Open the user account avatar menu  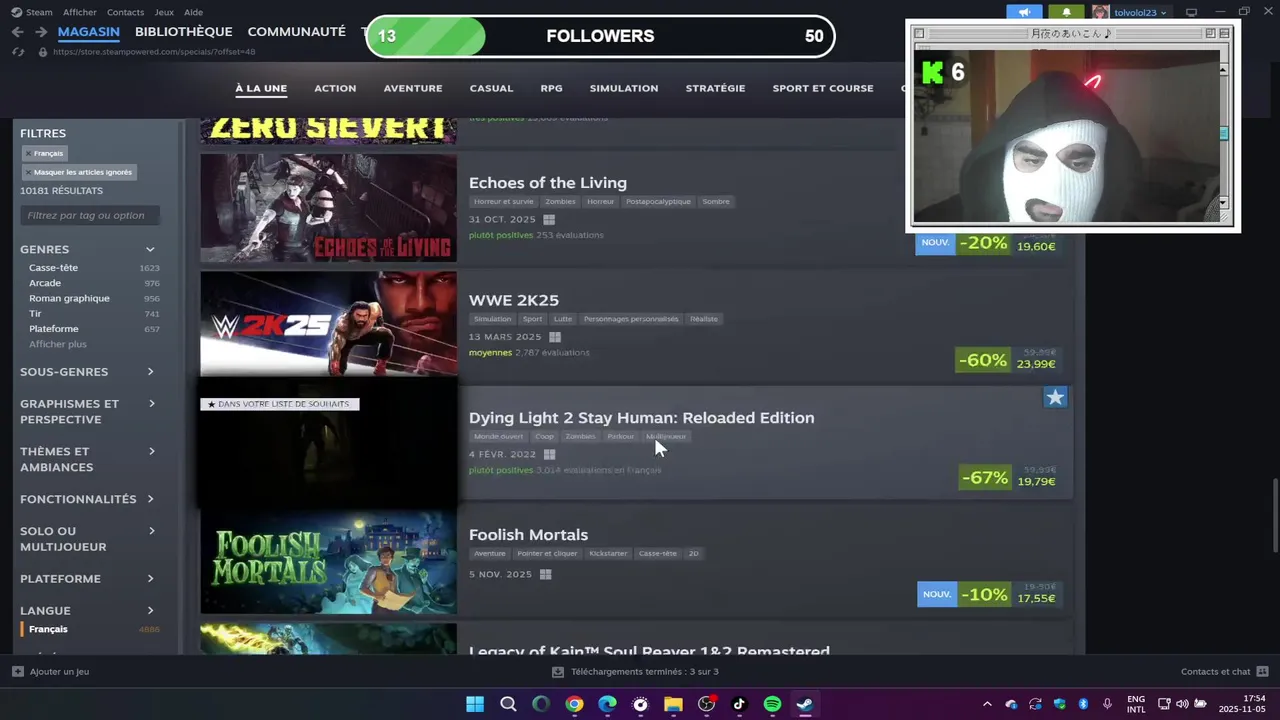click(x=1101, y=12)
